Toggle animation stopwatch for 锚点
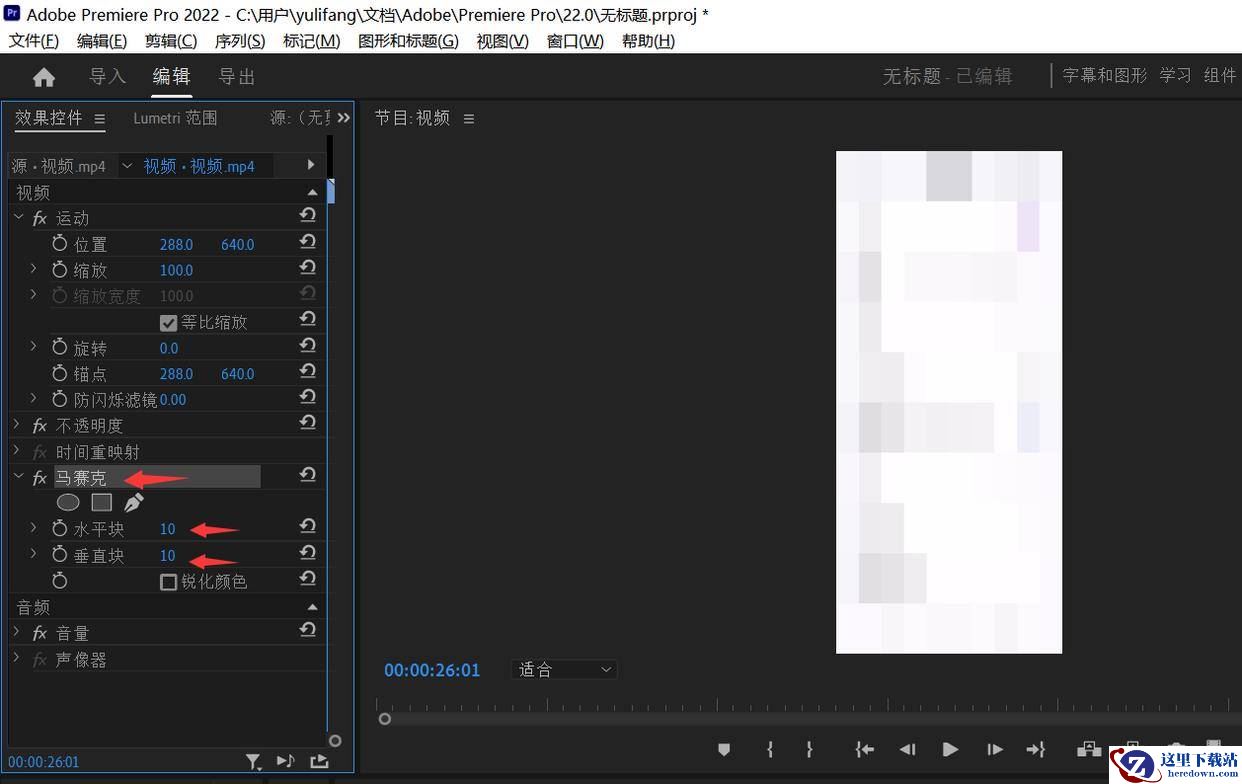Screen dimensions: 1242x784 [60, 374]
